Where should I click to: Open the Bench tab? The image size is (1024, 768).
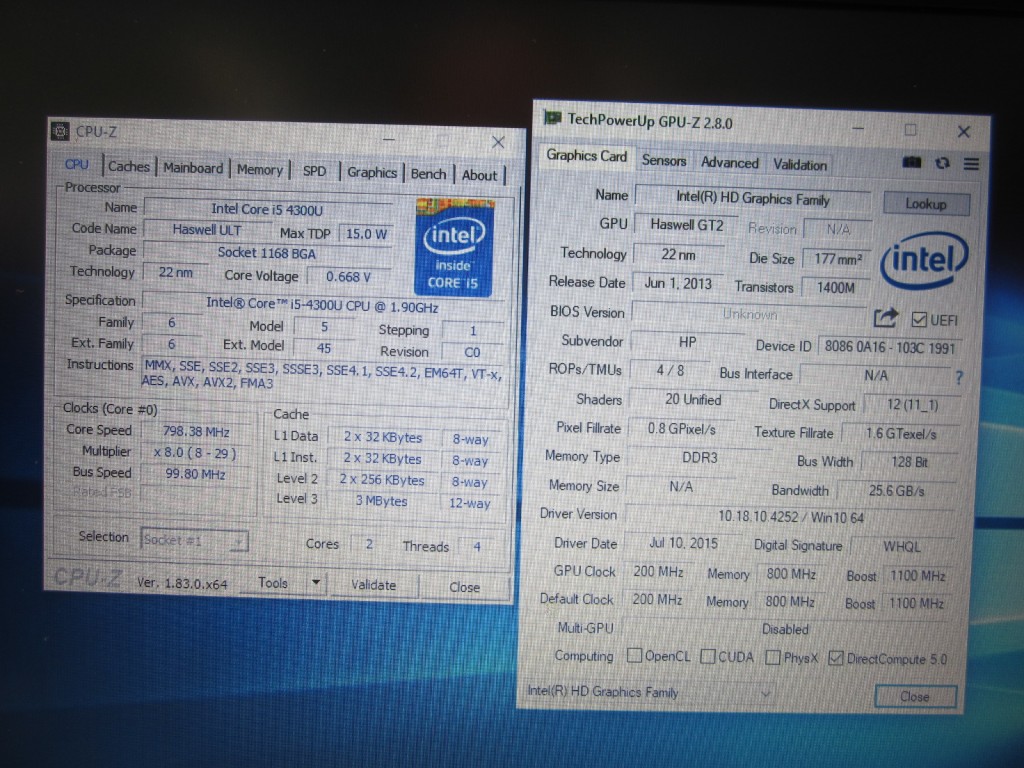click(x=428, y=174)
